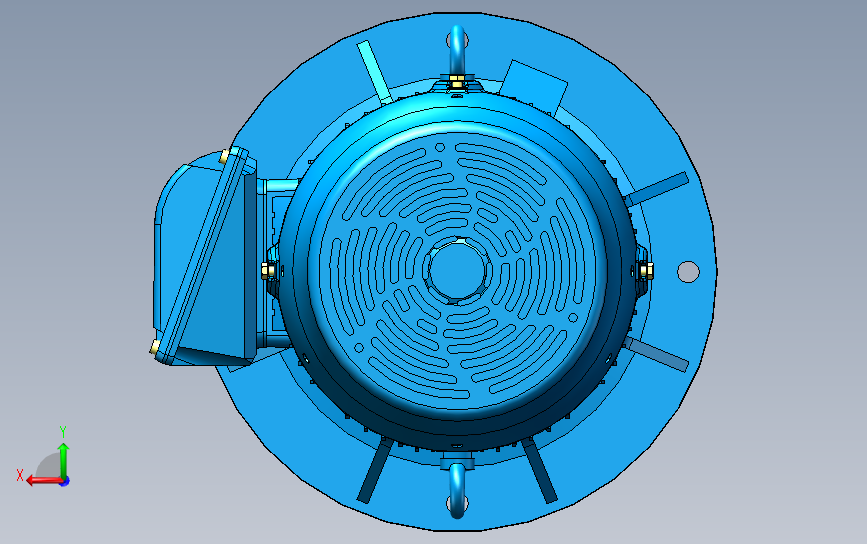The width and height of the screenshot is (867, 544).
Task: Select the lower-right stiffening rib near flange edge
Action: point(657,354)
